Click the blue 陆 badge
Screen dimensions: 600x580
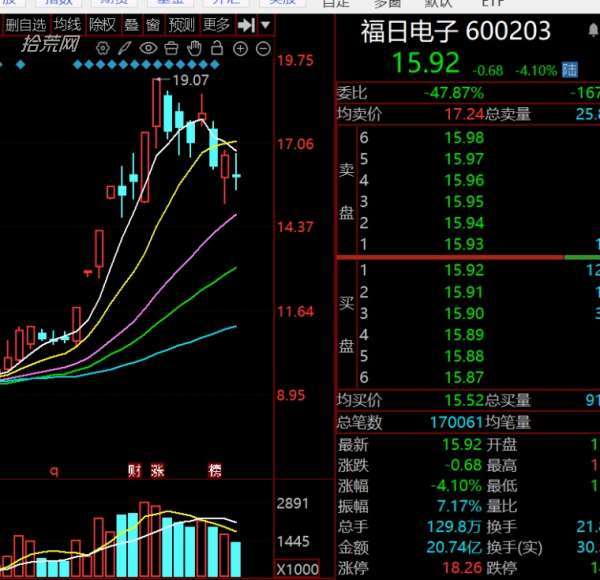[570, 70]
